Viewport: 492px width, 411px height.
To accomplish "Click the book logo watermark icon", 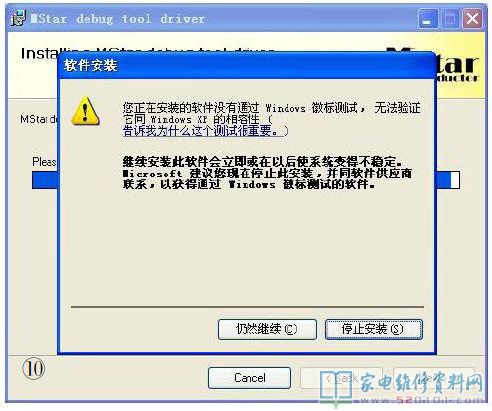I will tap(336, 388).
